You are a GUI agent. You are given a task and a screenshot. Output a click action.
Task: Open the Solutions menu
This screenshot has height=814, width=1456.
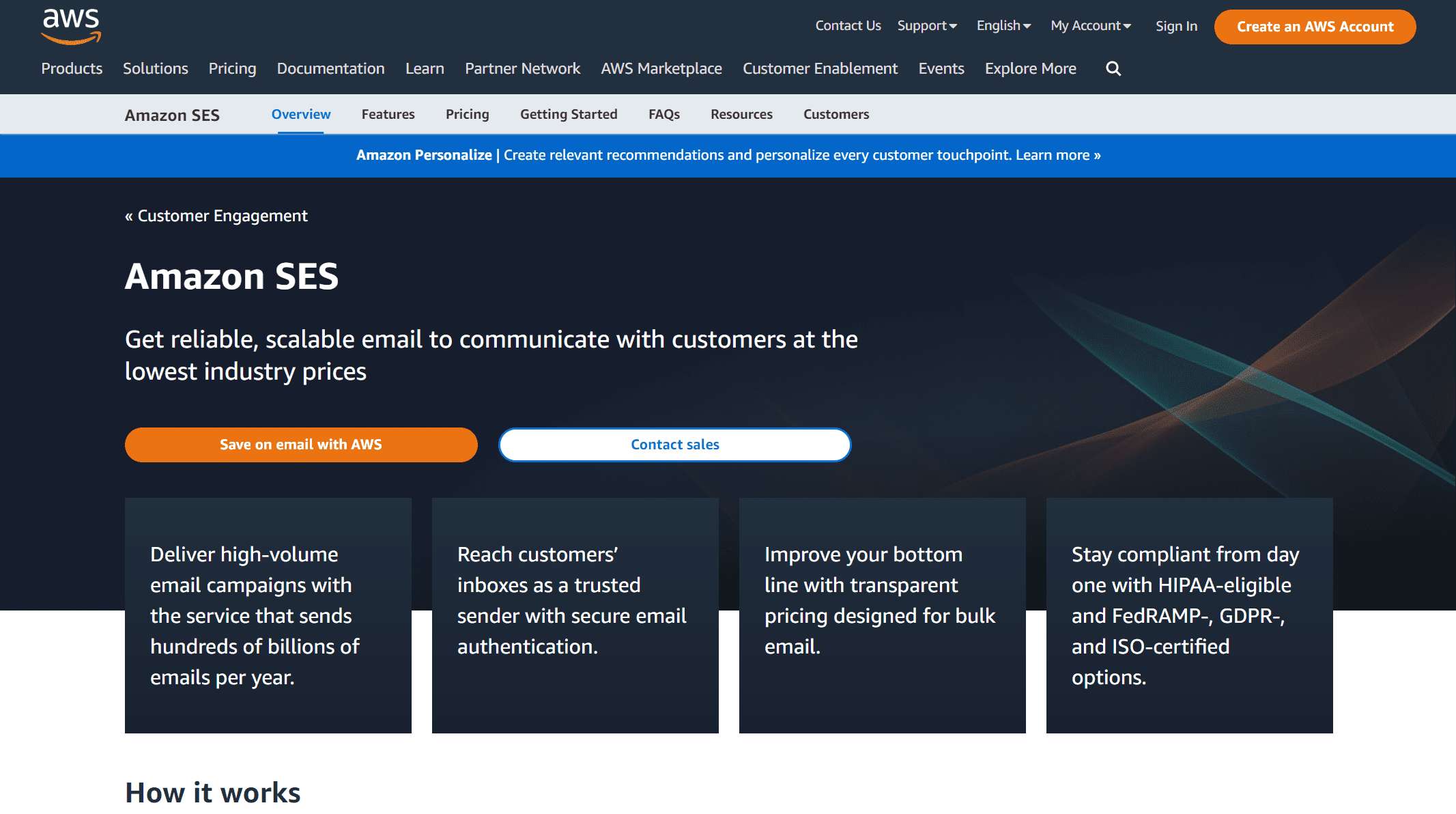coord(156,68)
